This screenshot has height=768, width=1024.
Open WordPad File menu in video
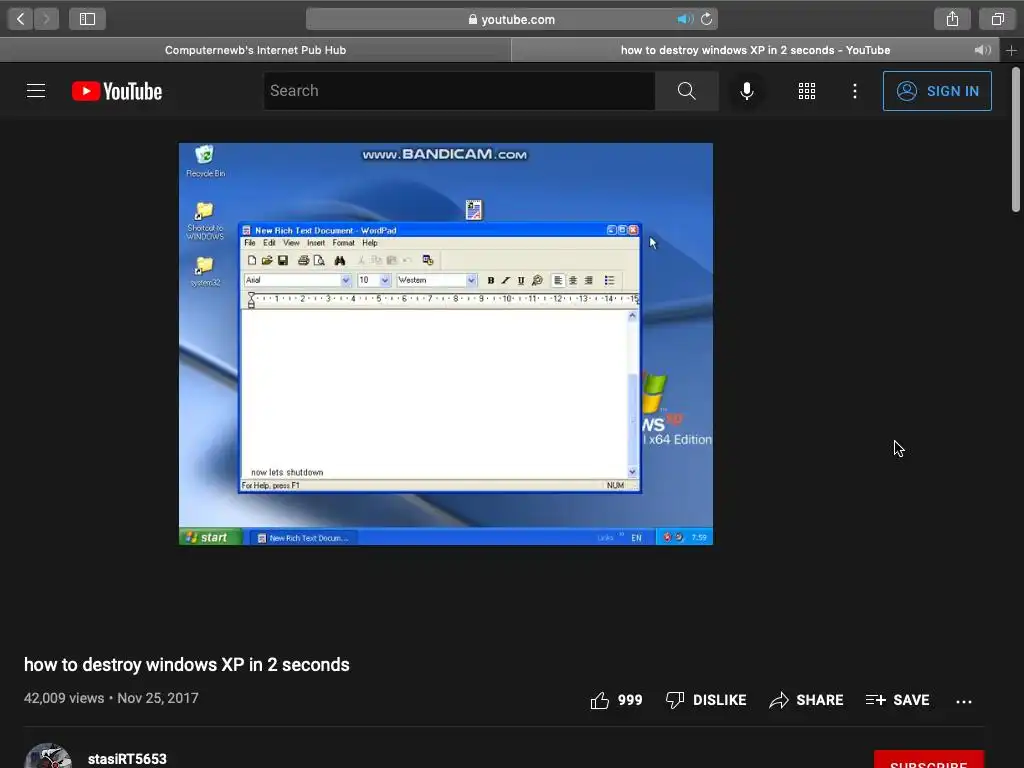[249, 243]
